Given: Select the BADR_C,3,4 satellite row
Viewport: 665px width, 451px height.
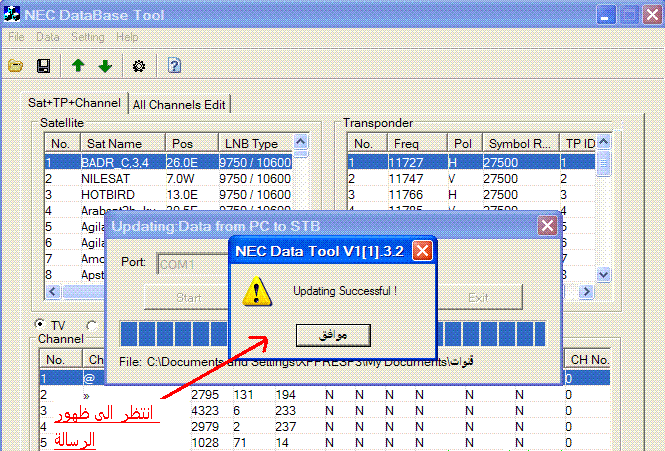Looking at the screenshot, I should [x=168, y=162].
